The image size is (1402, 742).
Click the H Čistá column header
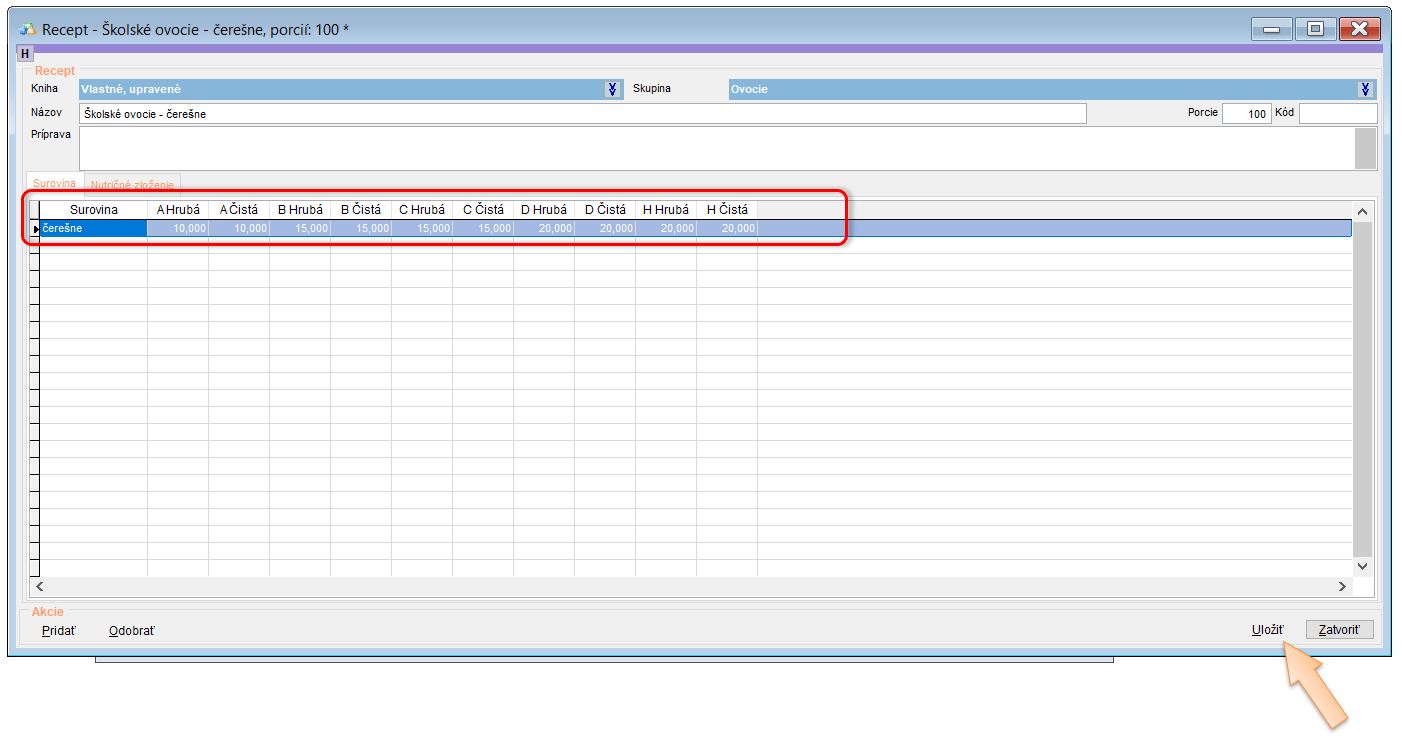tap(727, 210)
